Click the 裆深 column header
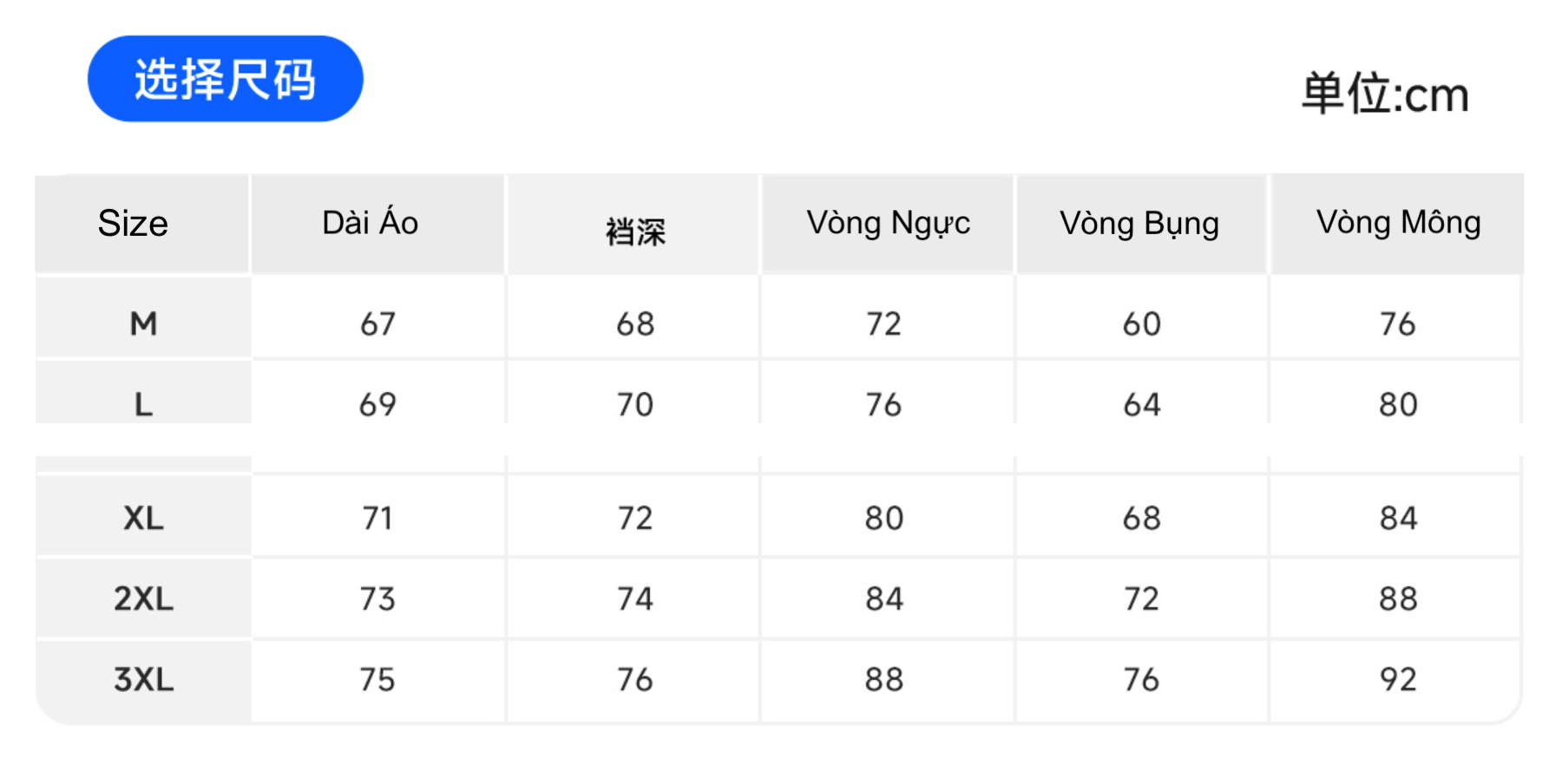This screenshot has width=1562, height=784. pos(635,232)
